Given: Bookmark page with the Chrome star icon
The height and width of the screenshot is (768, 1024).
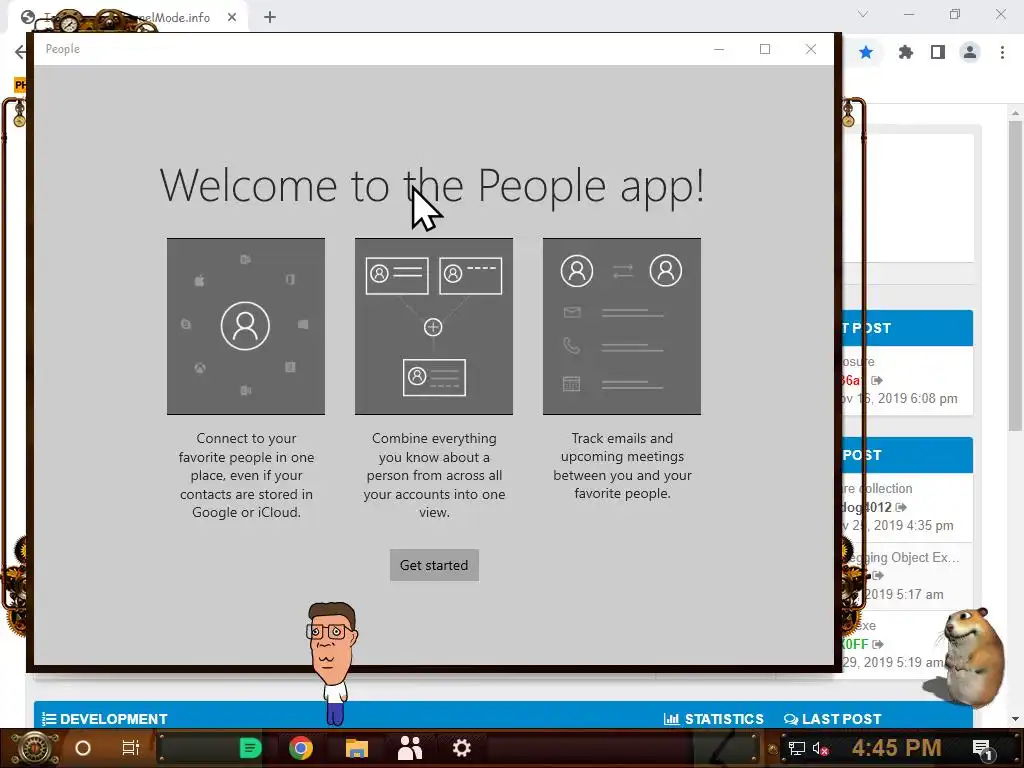Looking at the screenshot, I should coord(866,52).
